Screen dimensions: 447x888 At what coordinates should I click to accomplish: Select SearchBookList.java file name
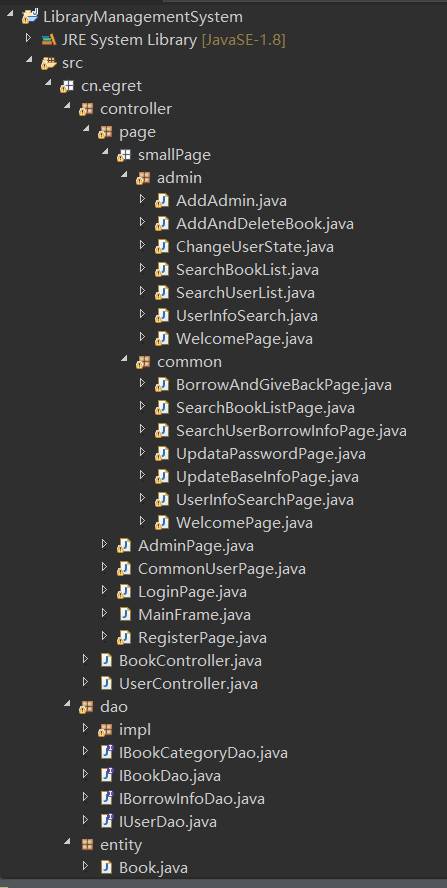point(247,270)
